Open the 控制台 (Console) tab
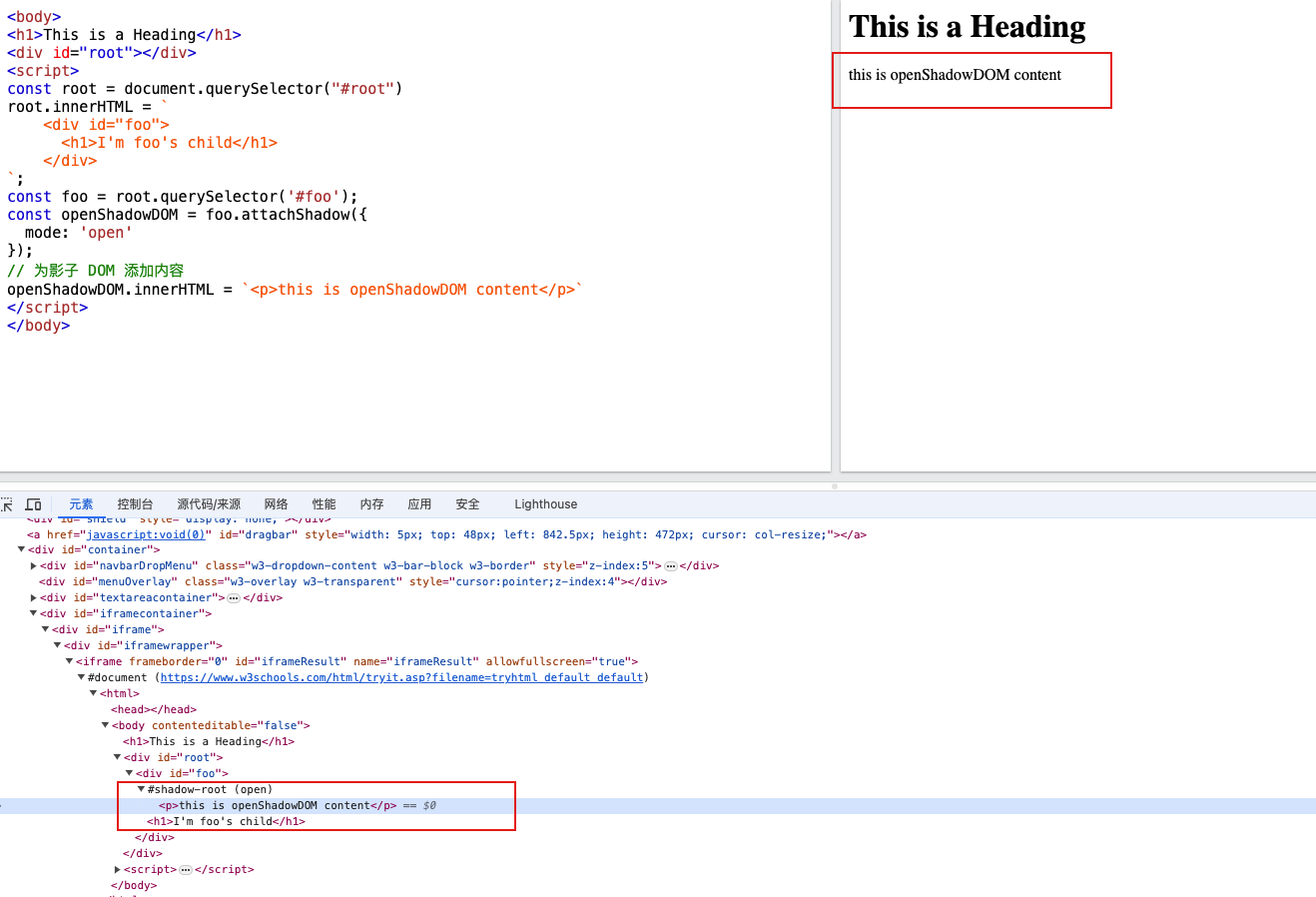The image size is (1316, 897). tap(136, 504)
